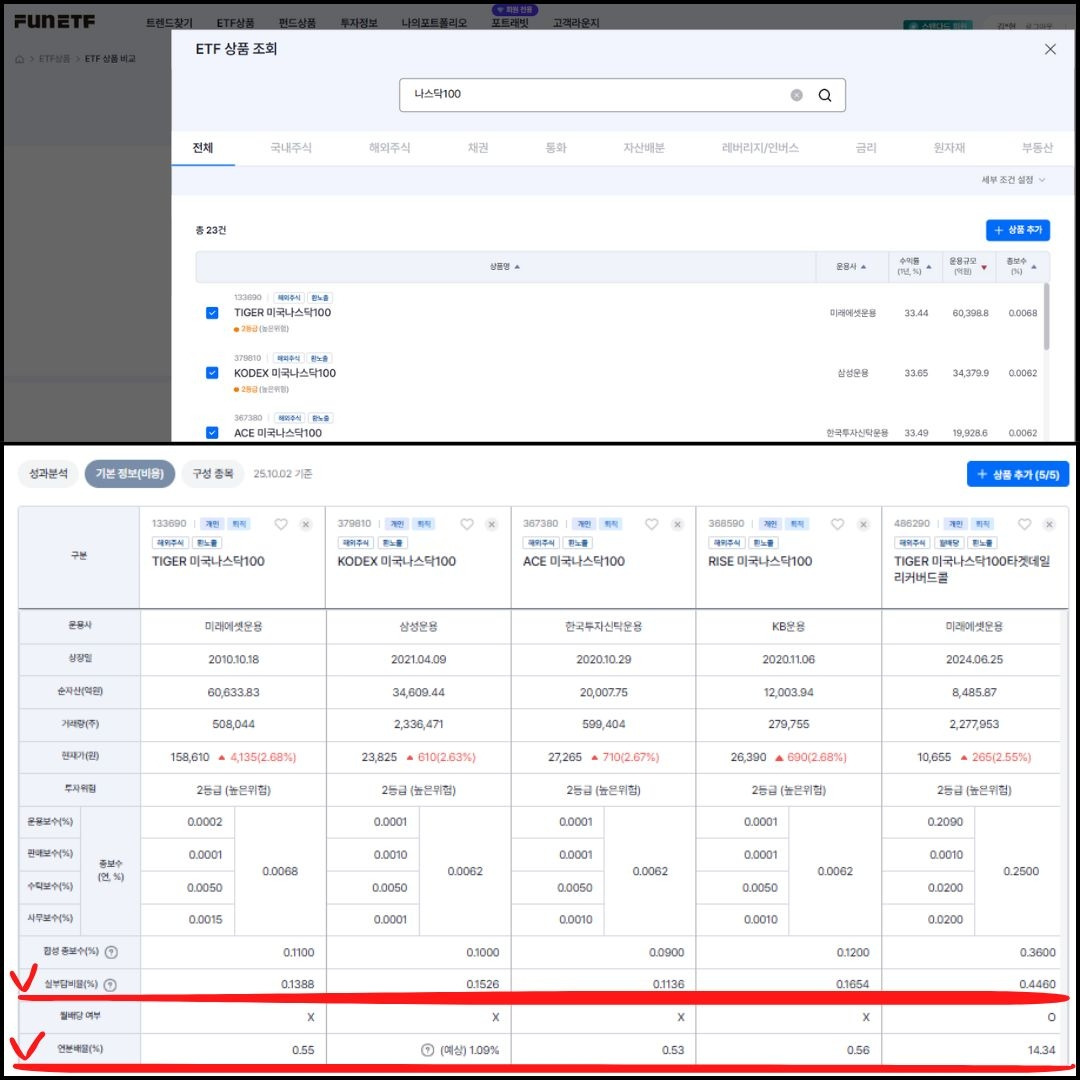The image size is (1080, 1080).
Task: Remove KODEX 미국나스닥100 column with X
Action: 492,525
